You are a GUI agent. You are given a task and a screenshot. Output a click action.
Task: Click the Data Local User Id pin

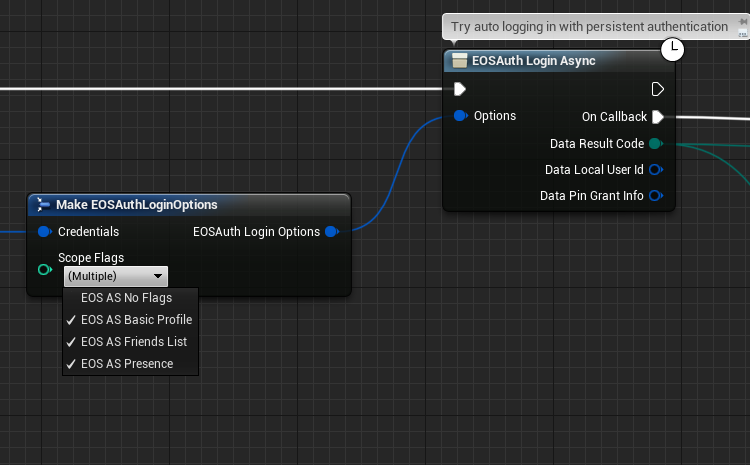pos(655,170)
